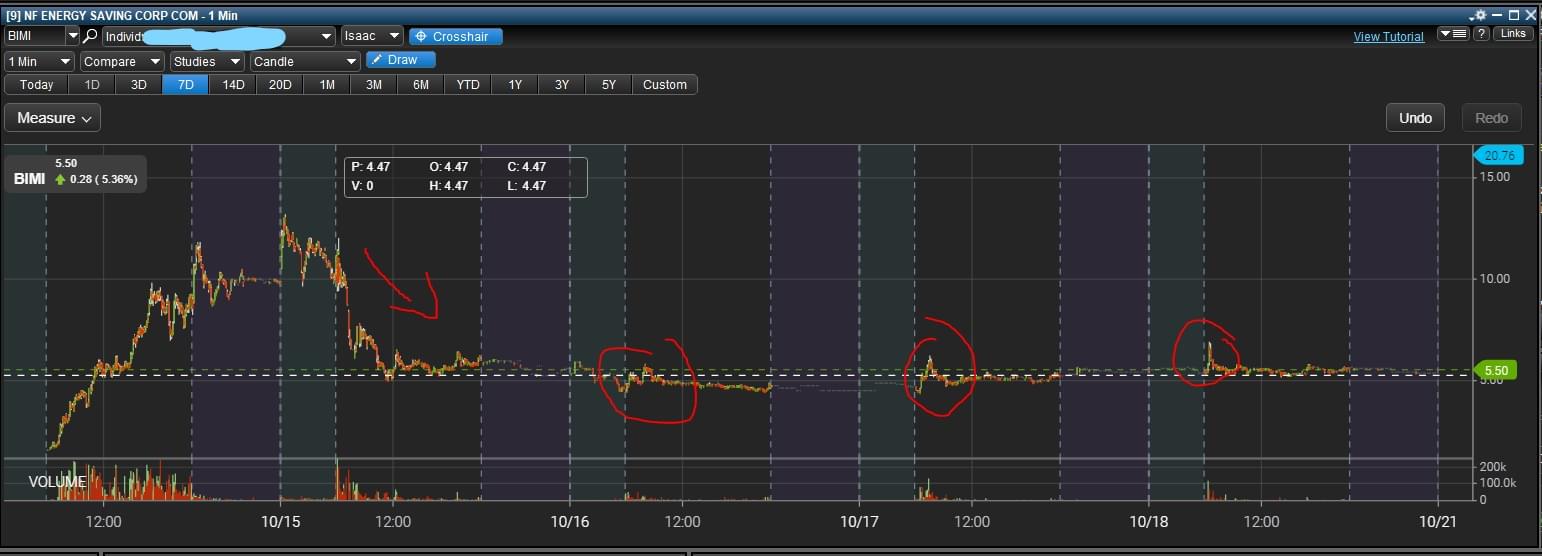Select the 14D range tab
This screenshot has width=1542, height=556.
click(x=233, y=85)
